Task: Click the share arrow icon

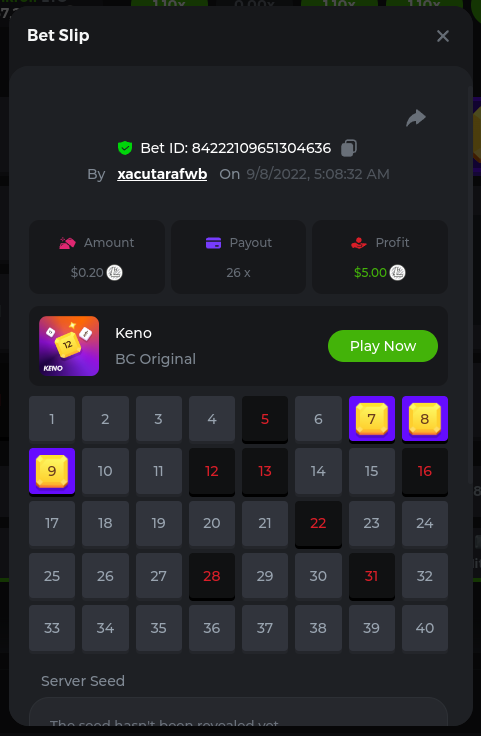Action: point(416,118)
